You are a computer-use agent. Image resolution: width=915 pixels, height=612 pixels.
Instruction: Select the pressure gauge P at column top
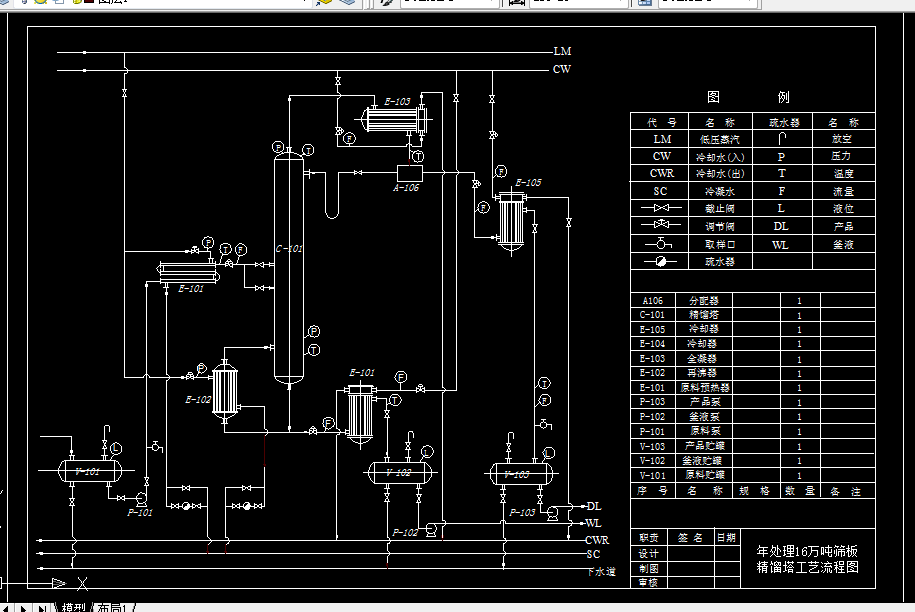278,147
